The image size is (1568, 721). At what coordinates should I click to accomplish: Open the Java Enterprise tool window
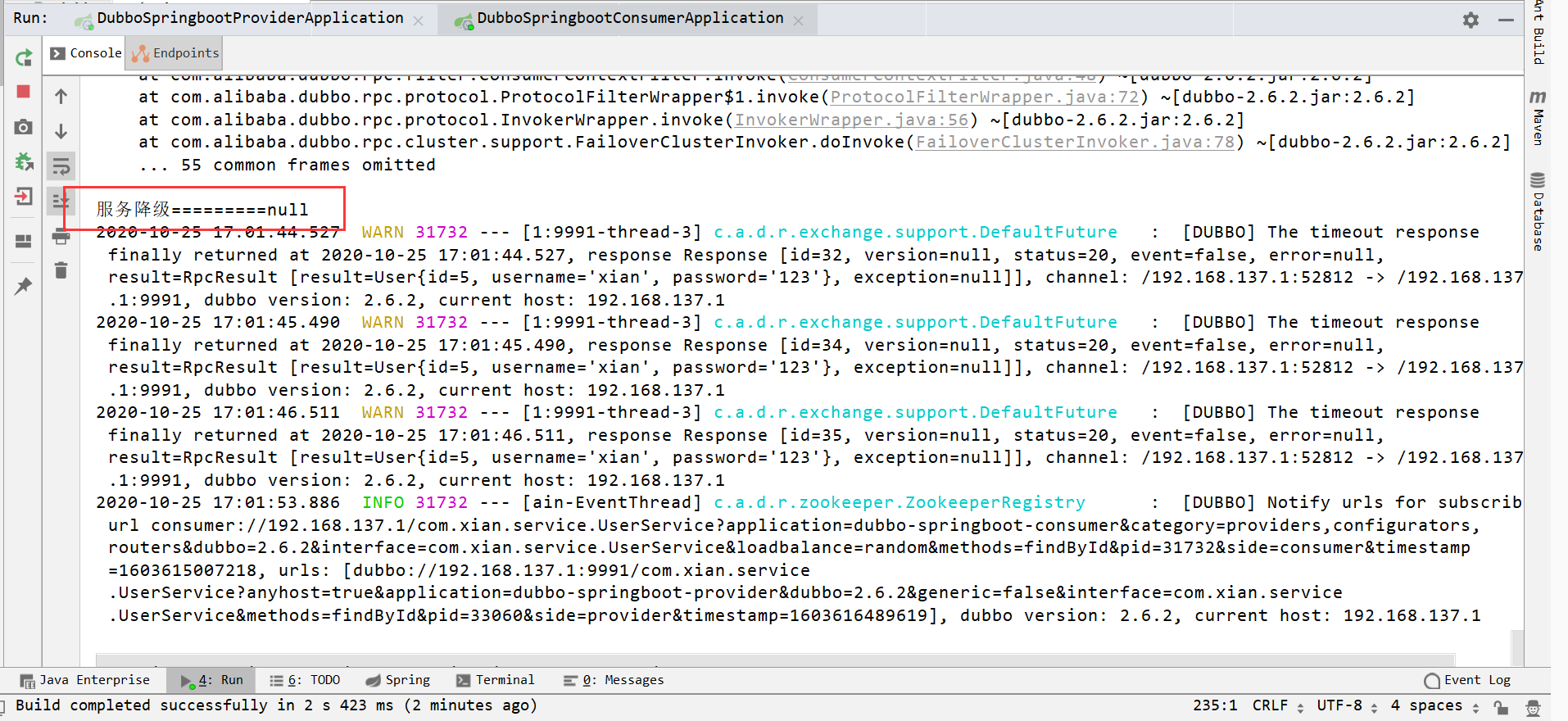click(85, 680)
